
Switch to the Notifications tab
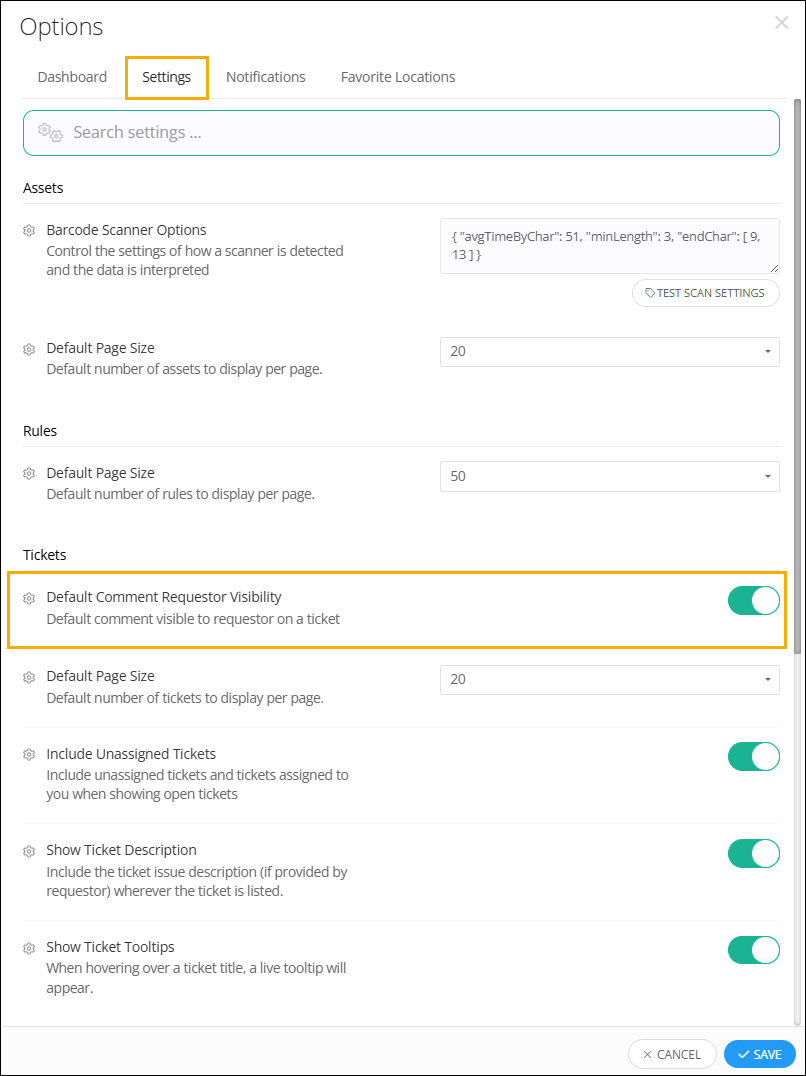[265, 77]
